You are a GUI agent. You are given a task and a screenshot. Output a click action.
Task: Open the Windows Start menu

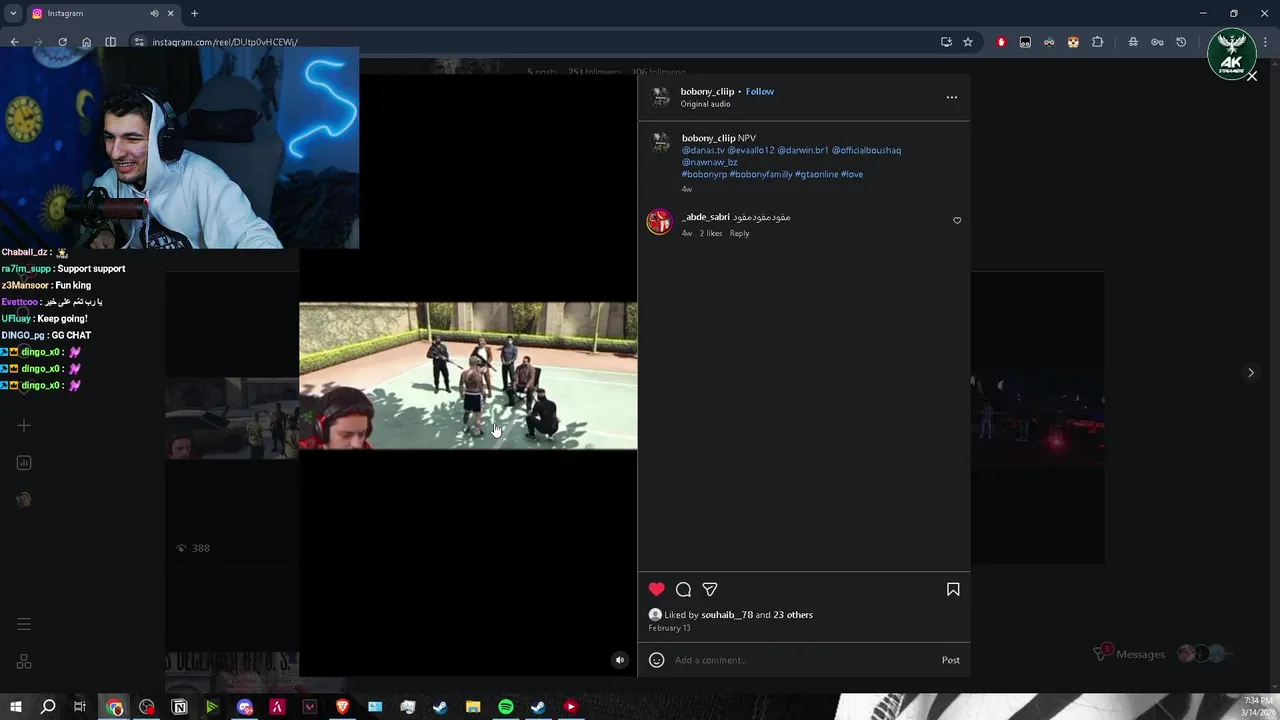pyautogui.click(x=15, y=707)
